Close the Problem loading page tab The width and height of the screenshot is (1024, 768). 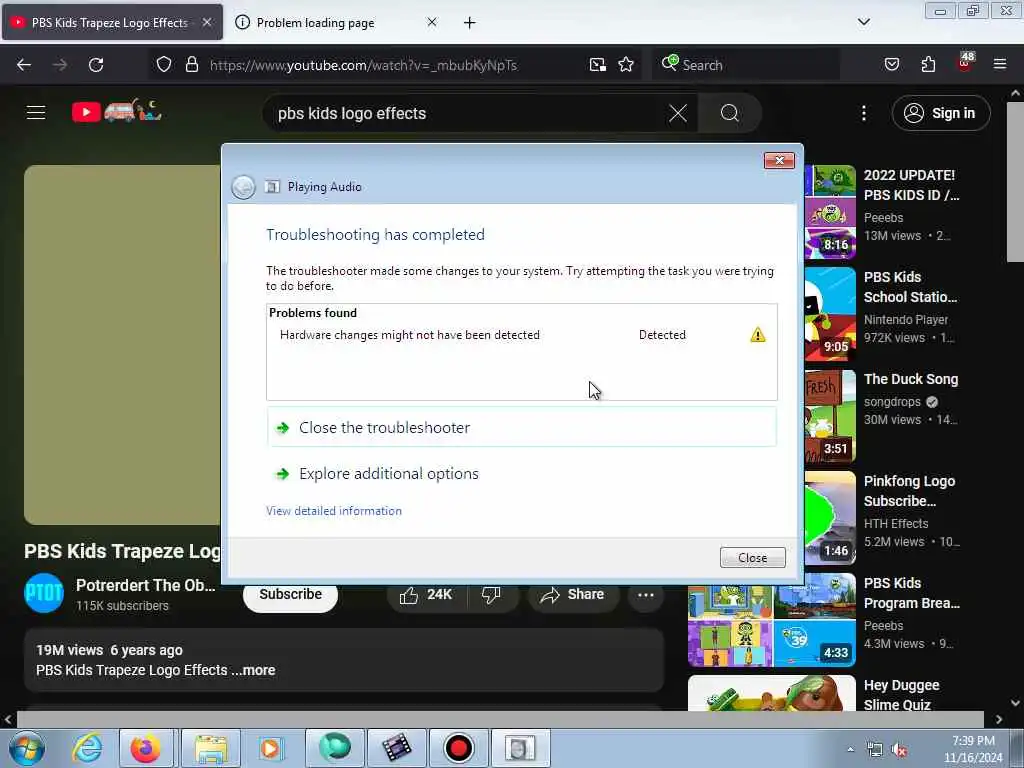click(x=432, y=22)
